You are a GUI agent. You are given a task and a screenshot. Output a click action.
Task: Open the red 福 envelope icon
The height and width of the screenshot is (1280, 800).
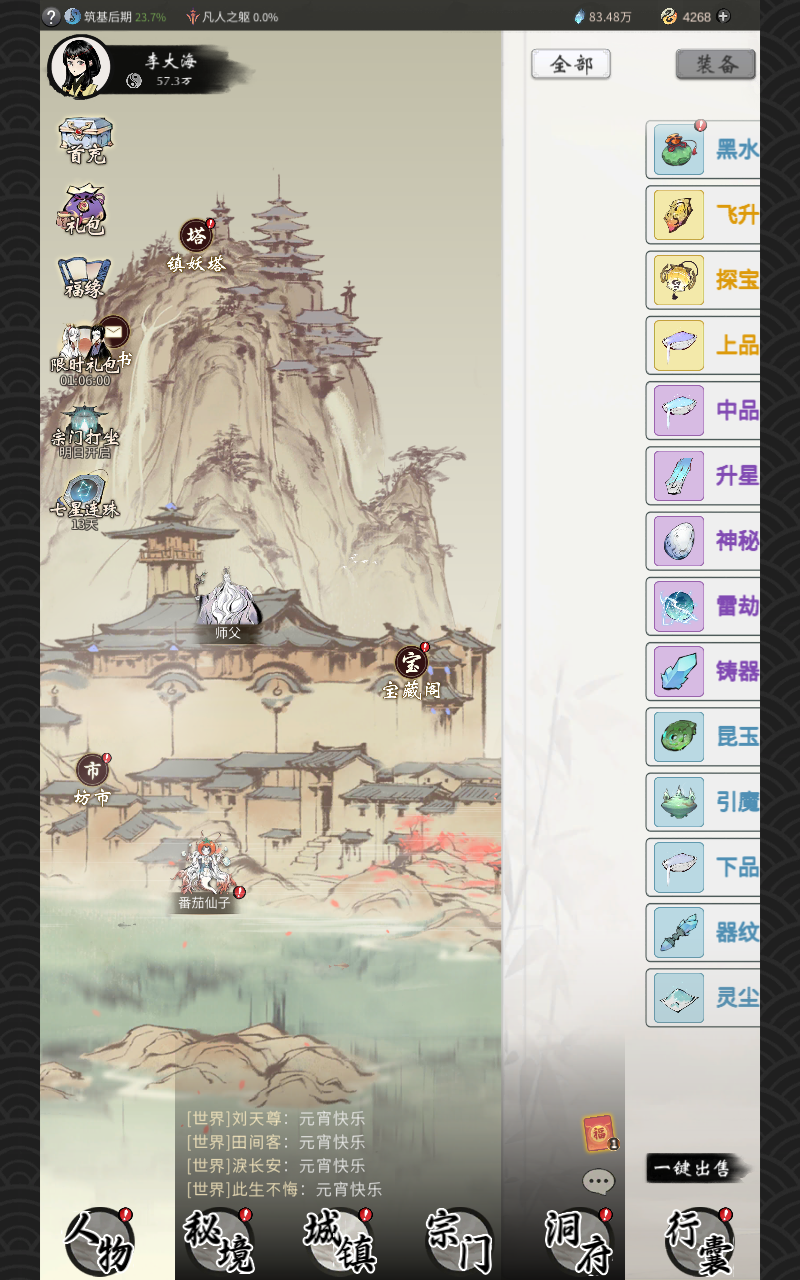pyautogui.click(x=600, y=1133)
